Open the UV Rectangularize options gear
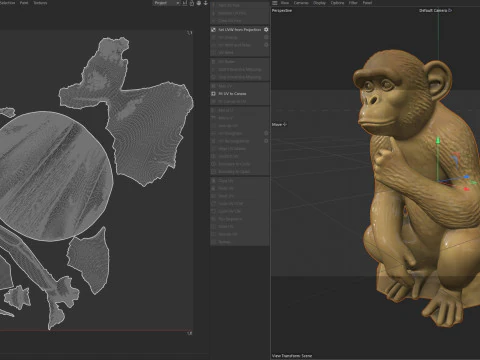480x360 pixels. (266, 141)
